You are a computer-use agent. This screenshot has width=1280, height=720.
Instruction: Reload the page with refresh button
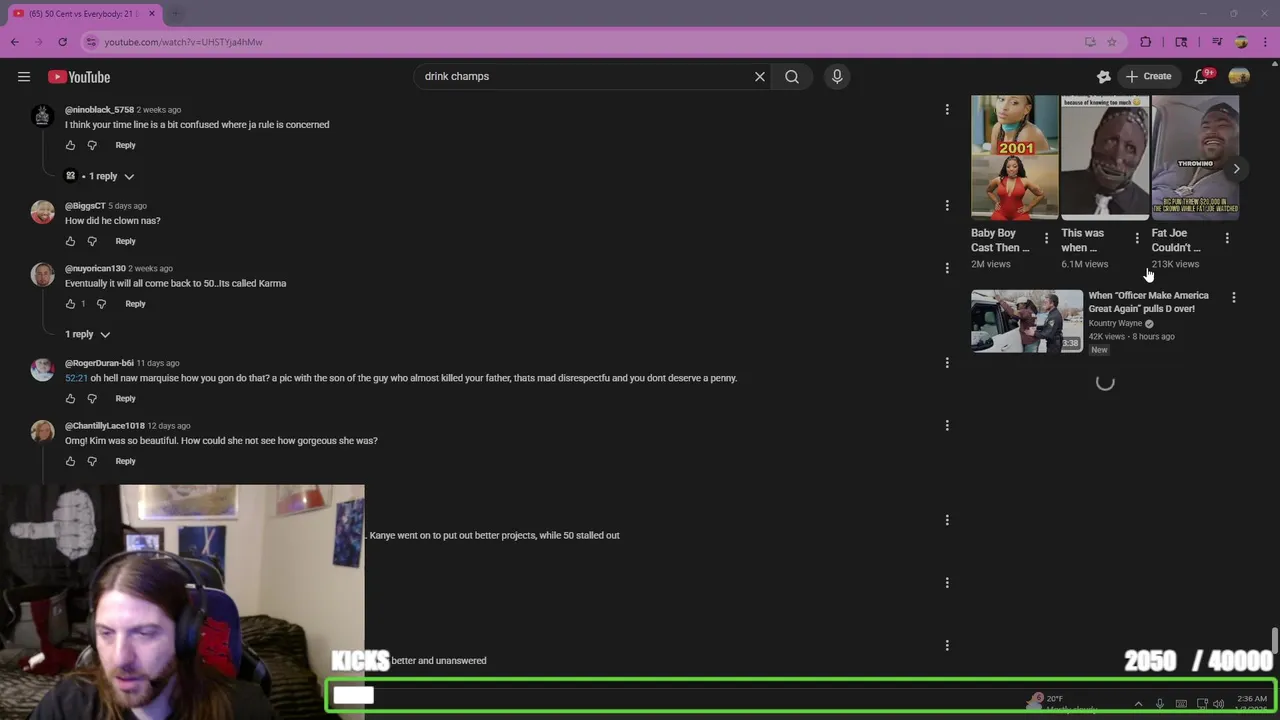62,42
